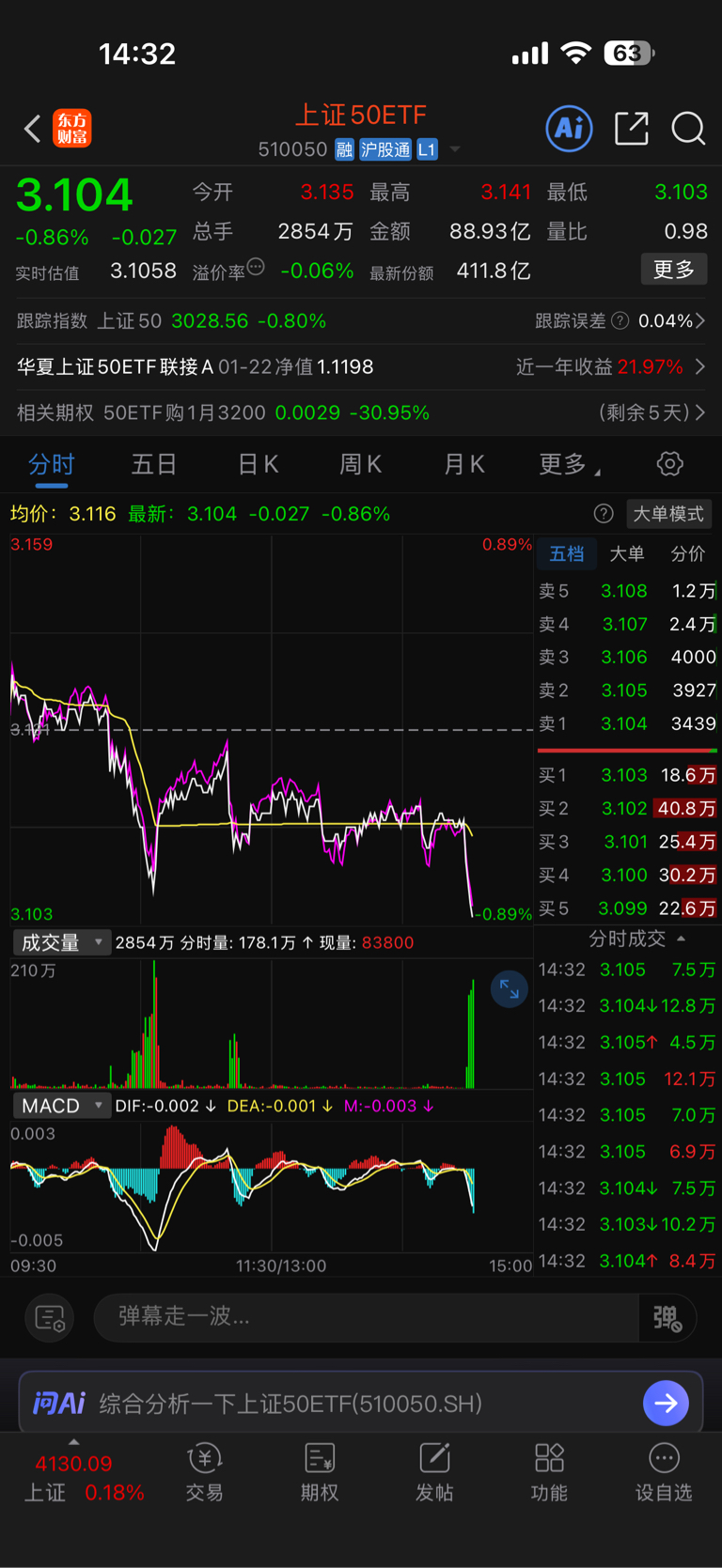Open the 功能 functions icon
Screen dimensions: 722x1568
coord(549,1473)
